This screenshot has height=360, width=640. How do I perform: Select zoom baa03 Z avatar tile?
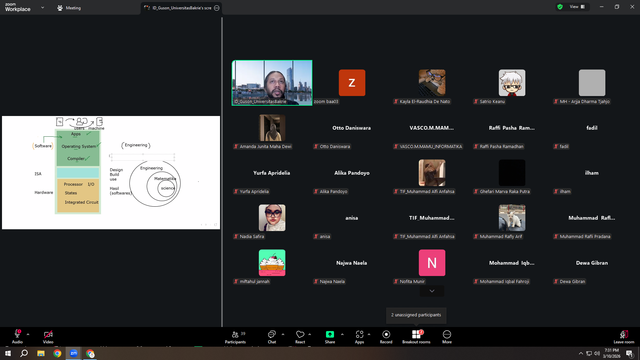coord(352,83)
